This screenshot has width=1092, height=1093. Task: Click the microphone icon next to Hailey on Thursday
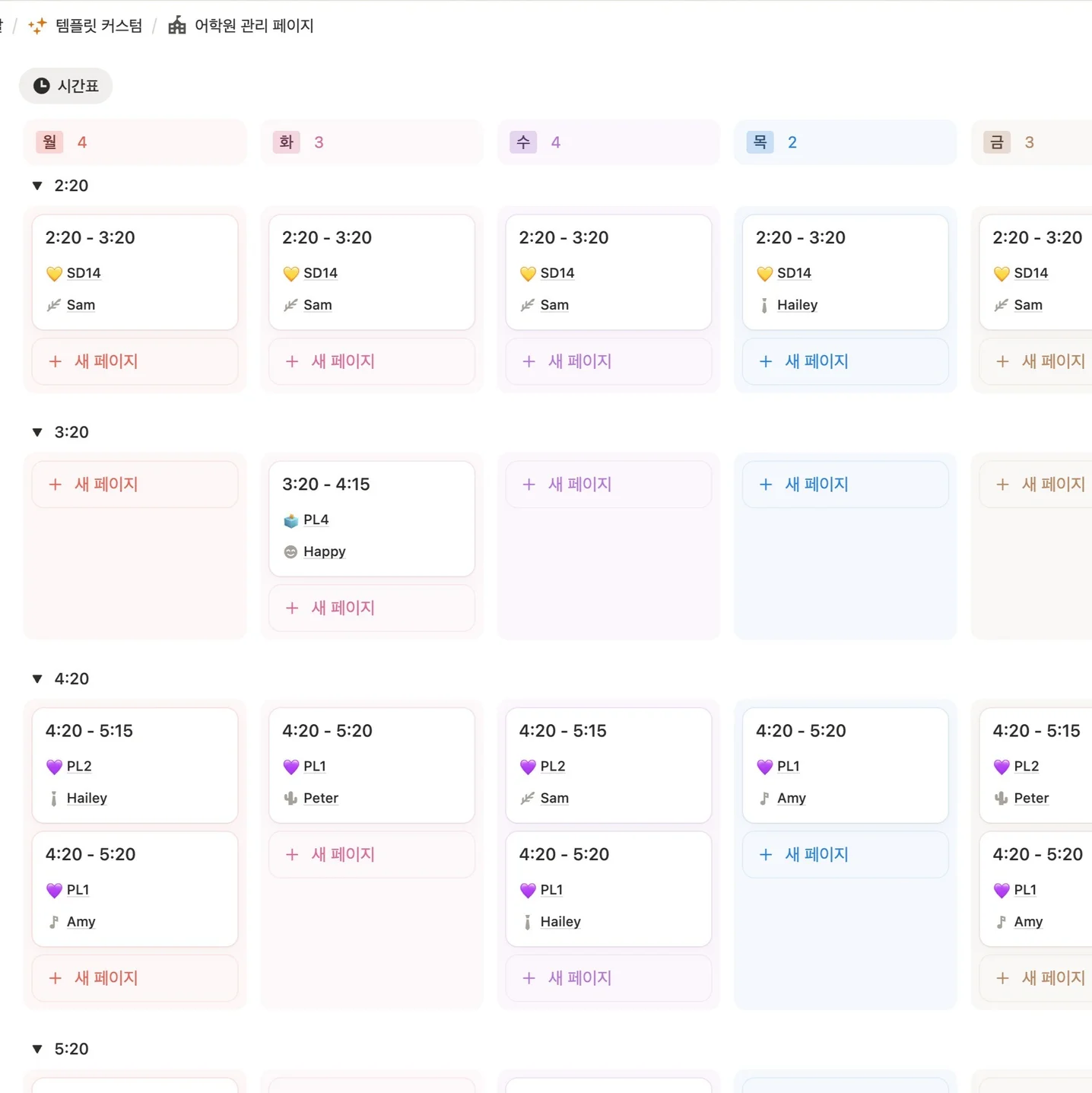(x=763, y=304)
